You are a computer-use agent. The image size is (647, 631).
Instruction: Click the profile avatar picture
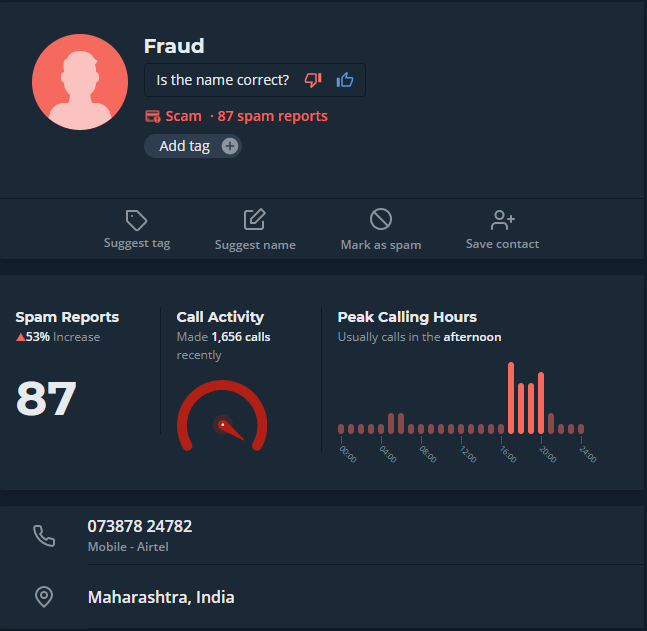(80, 82)
